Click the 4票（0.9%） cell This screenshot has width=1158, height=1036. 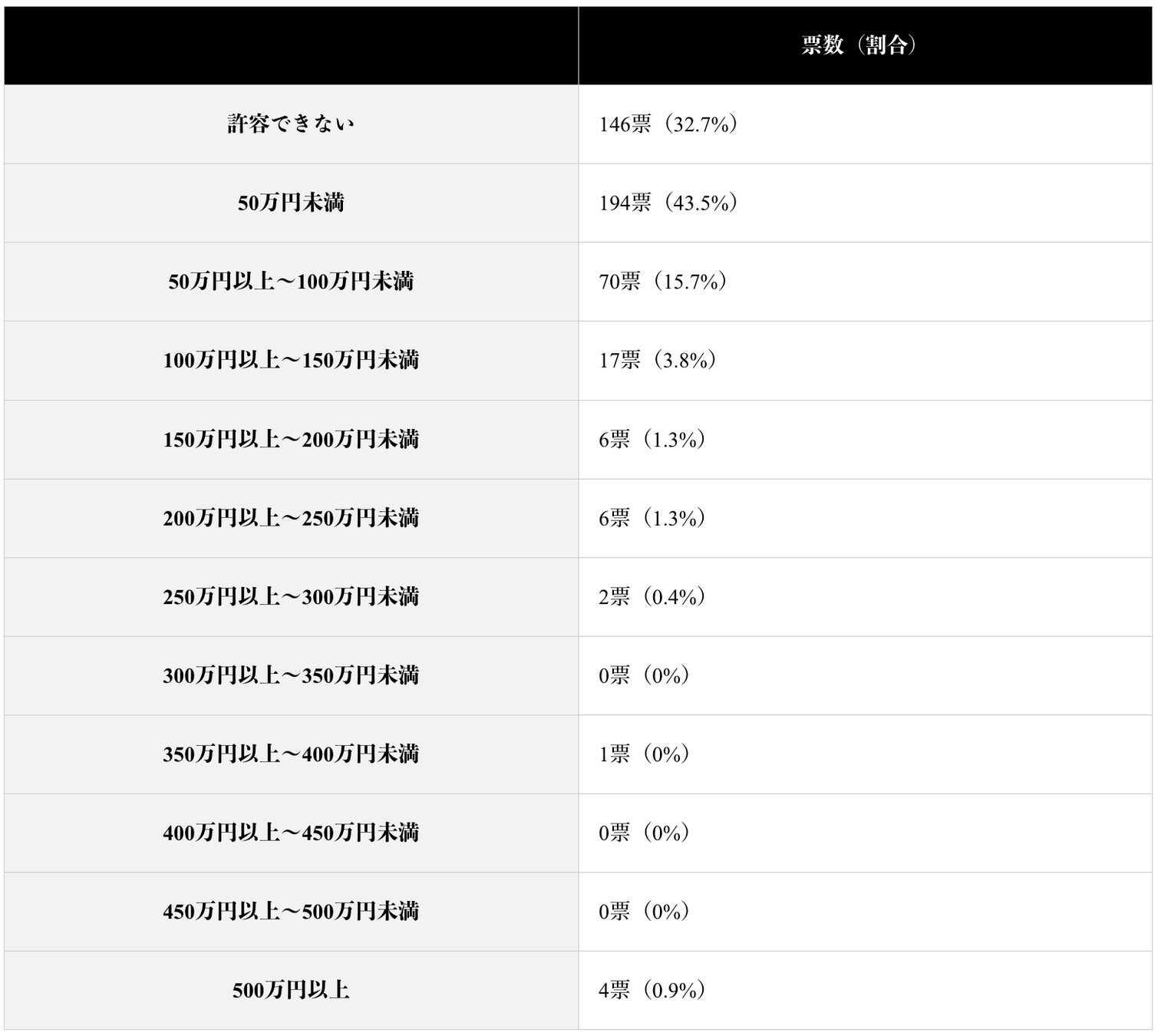652,990
